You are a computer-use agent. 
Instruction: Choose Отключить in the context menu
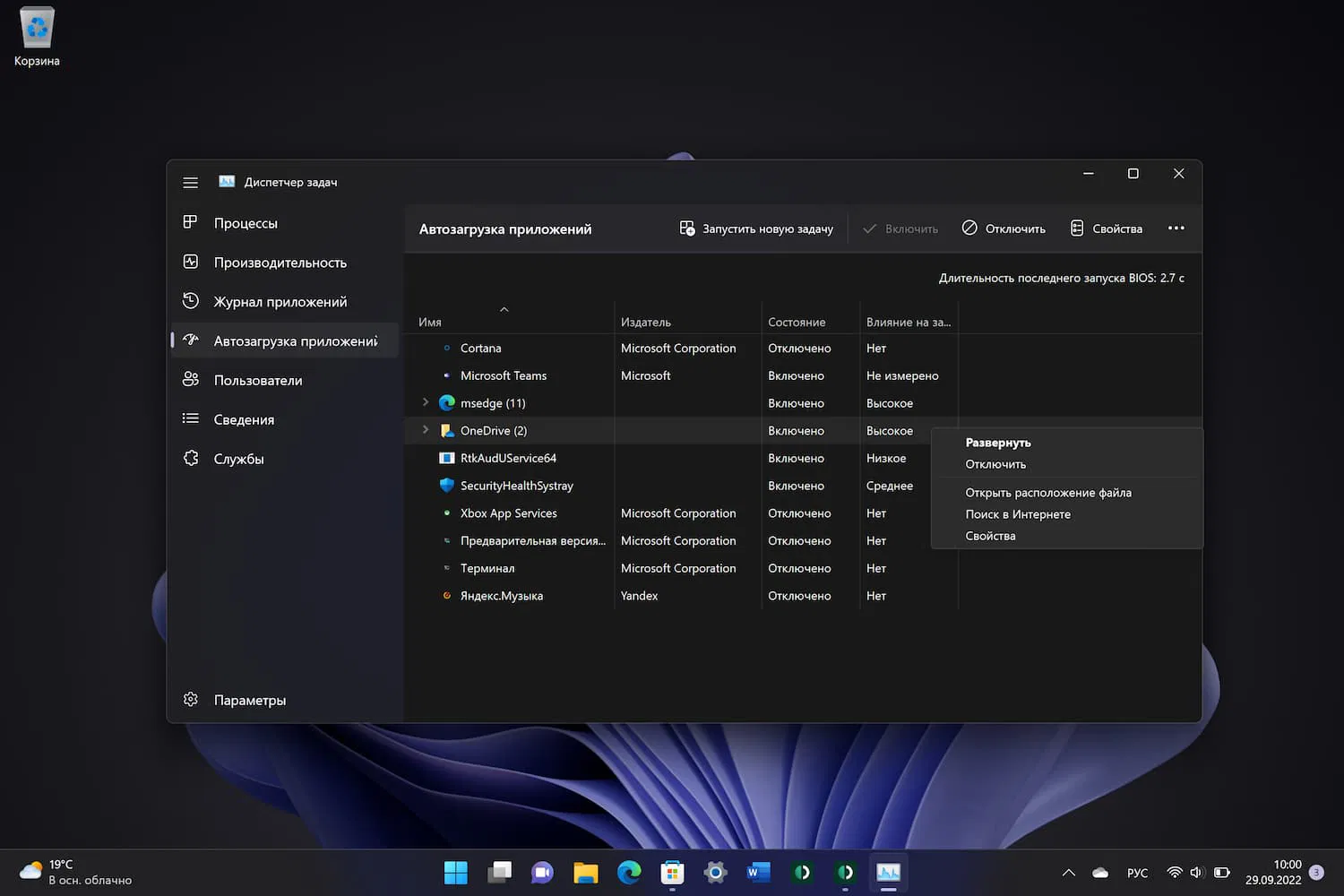[995, 464]
